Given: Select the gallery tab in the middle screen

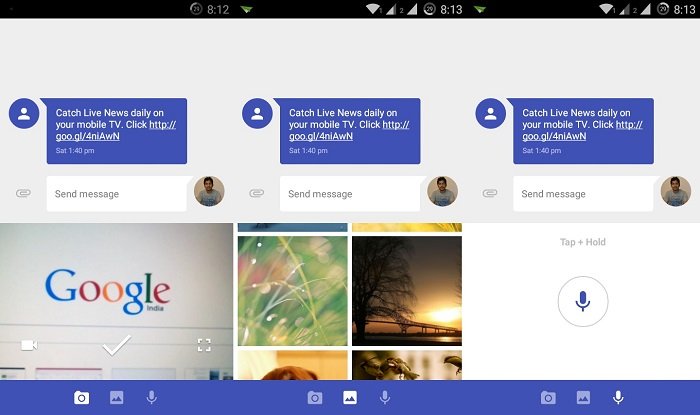Looking at the screenshot, I should click(x=350, y=398).
